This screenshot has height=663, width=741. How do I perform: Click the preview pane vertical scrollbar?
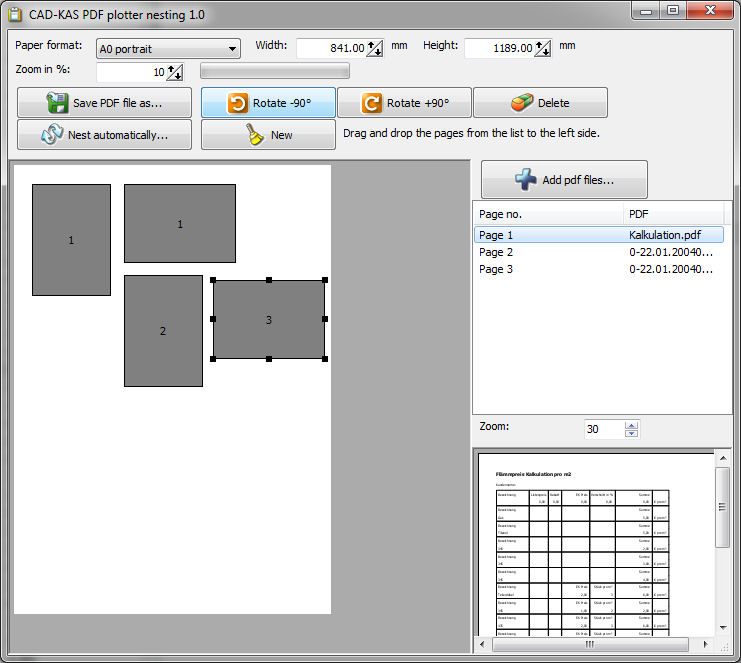723,508
